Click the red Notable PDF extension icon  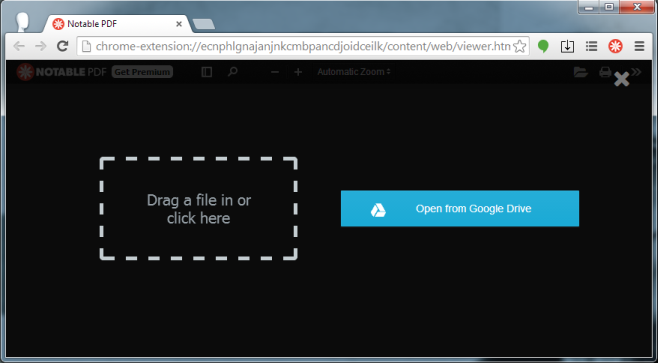pos(615,46)
